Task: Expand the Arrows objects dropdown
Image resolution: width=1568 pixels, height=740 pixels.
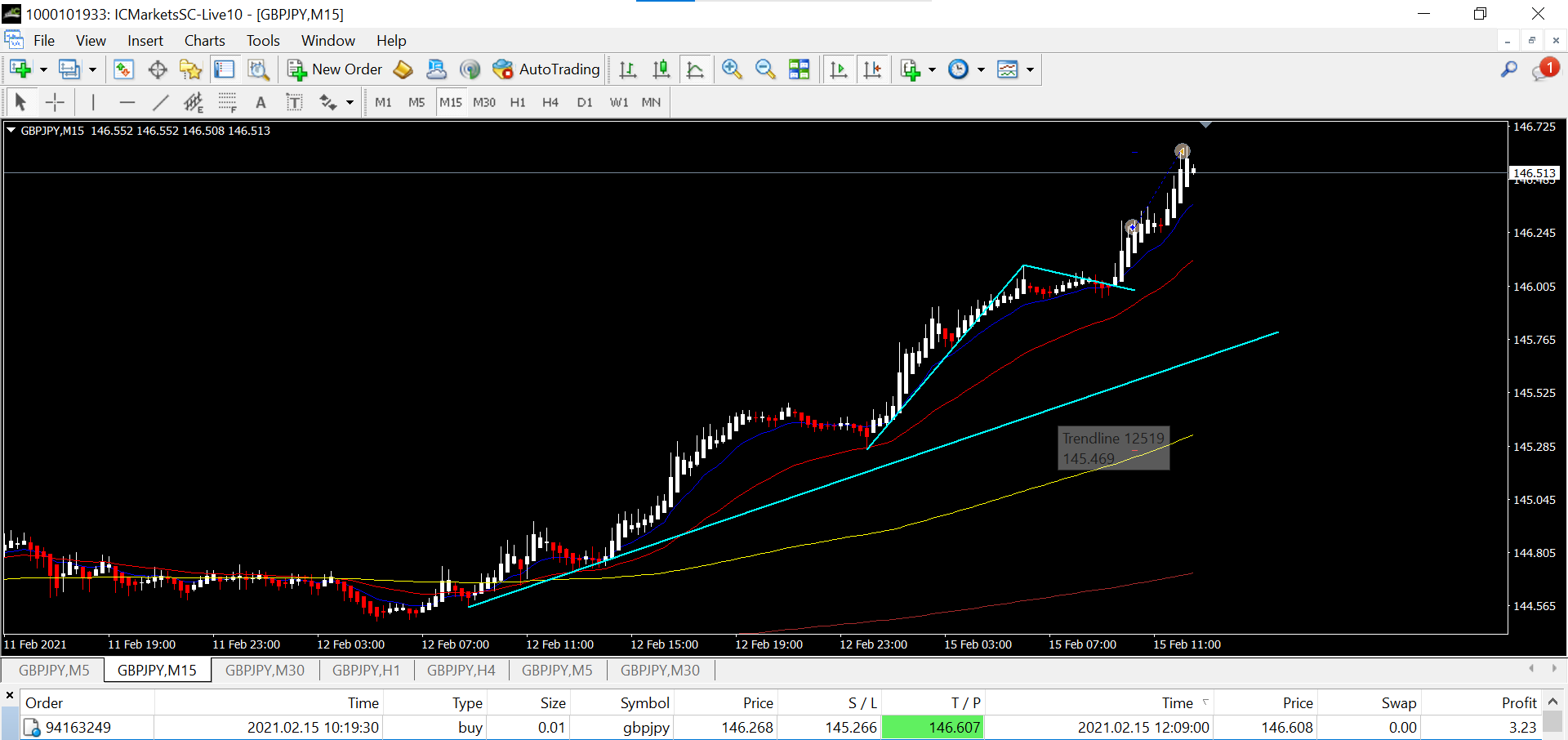Action: (x=350, y=102)
